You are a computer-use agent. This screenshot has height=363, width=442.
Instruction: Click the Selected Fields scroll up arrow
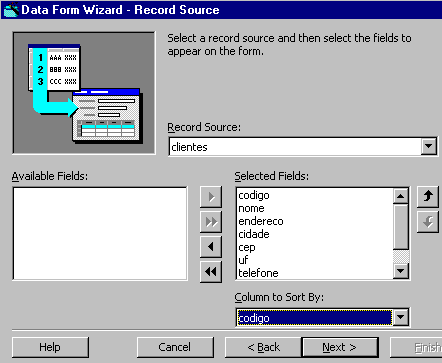tap(401, 196)
